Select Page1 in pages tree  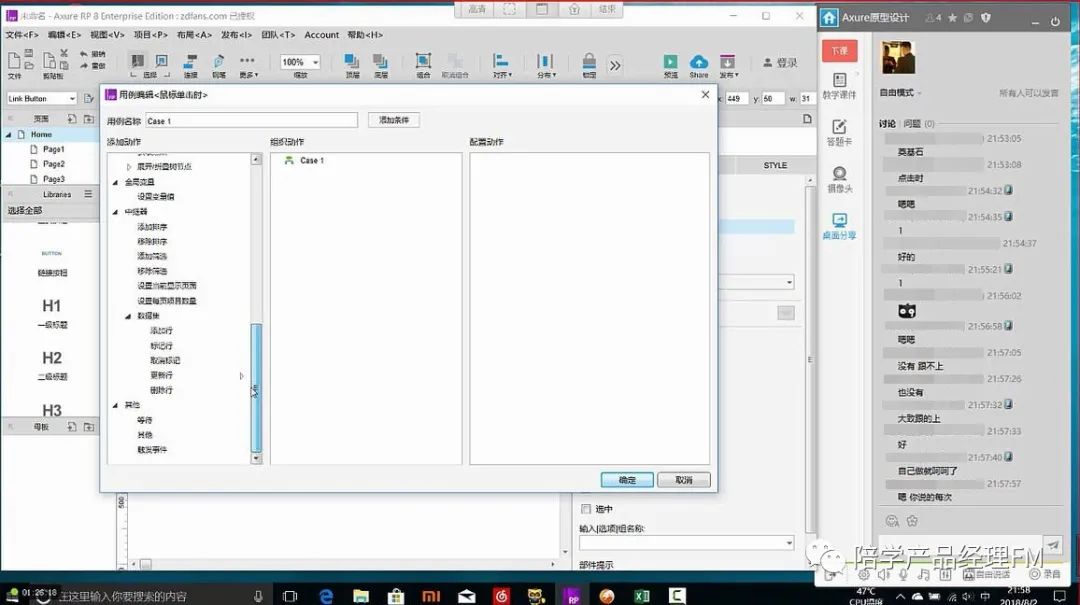54,150
